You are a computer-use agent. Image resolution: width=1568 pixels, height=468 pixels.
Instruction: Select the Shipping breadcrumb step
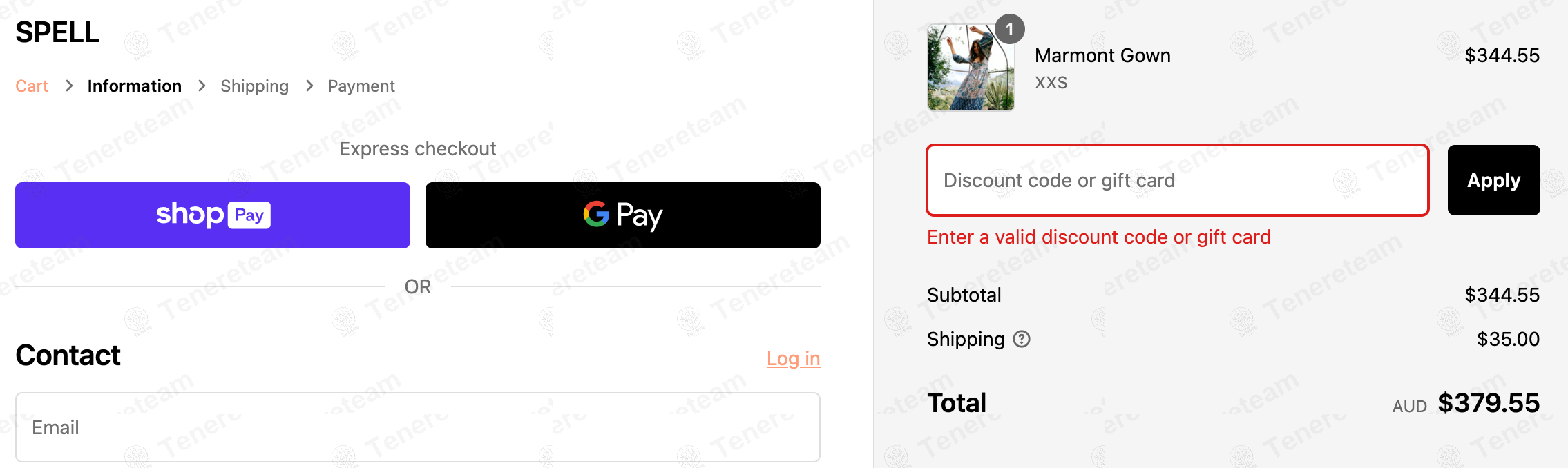point(255,86)
